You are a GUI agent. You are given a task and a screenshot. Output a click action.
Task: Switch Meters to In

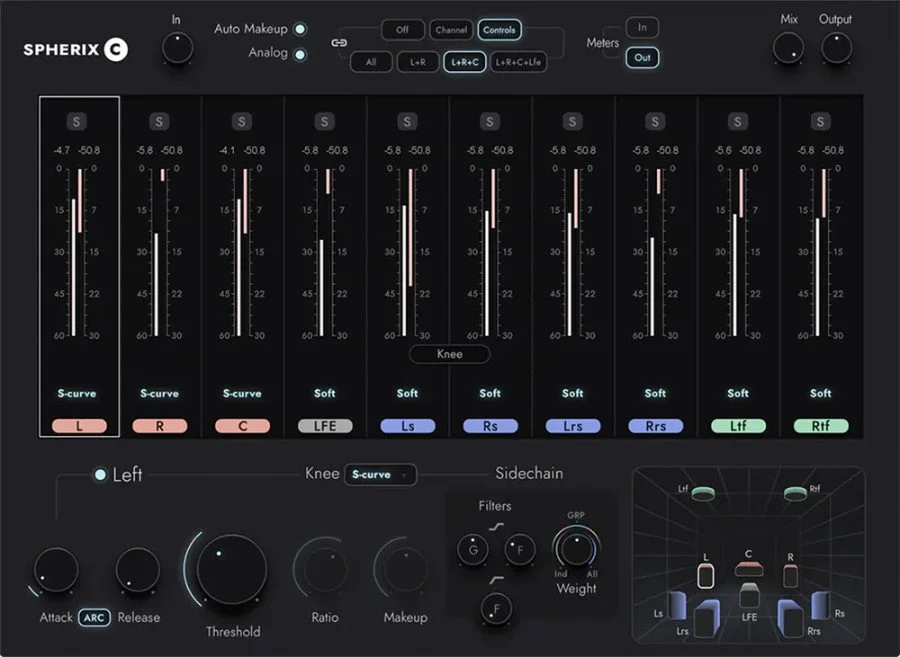coord(642,27)
